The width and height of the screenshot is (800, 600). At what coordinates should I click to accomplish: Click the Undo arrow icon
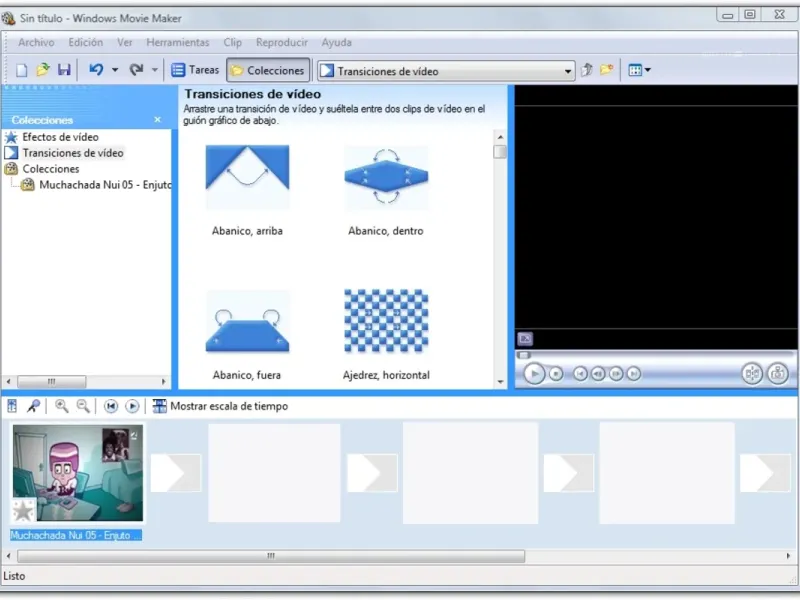pos(96,69)
